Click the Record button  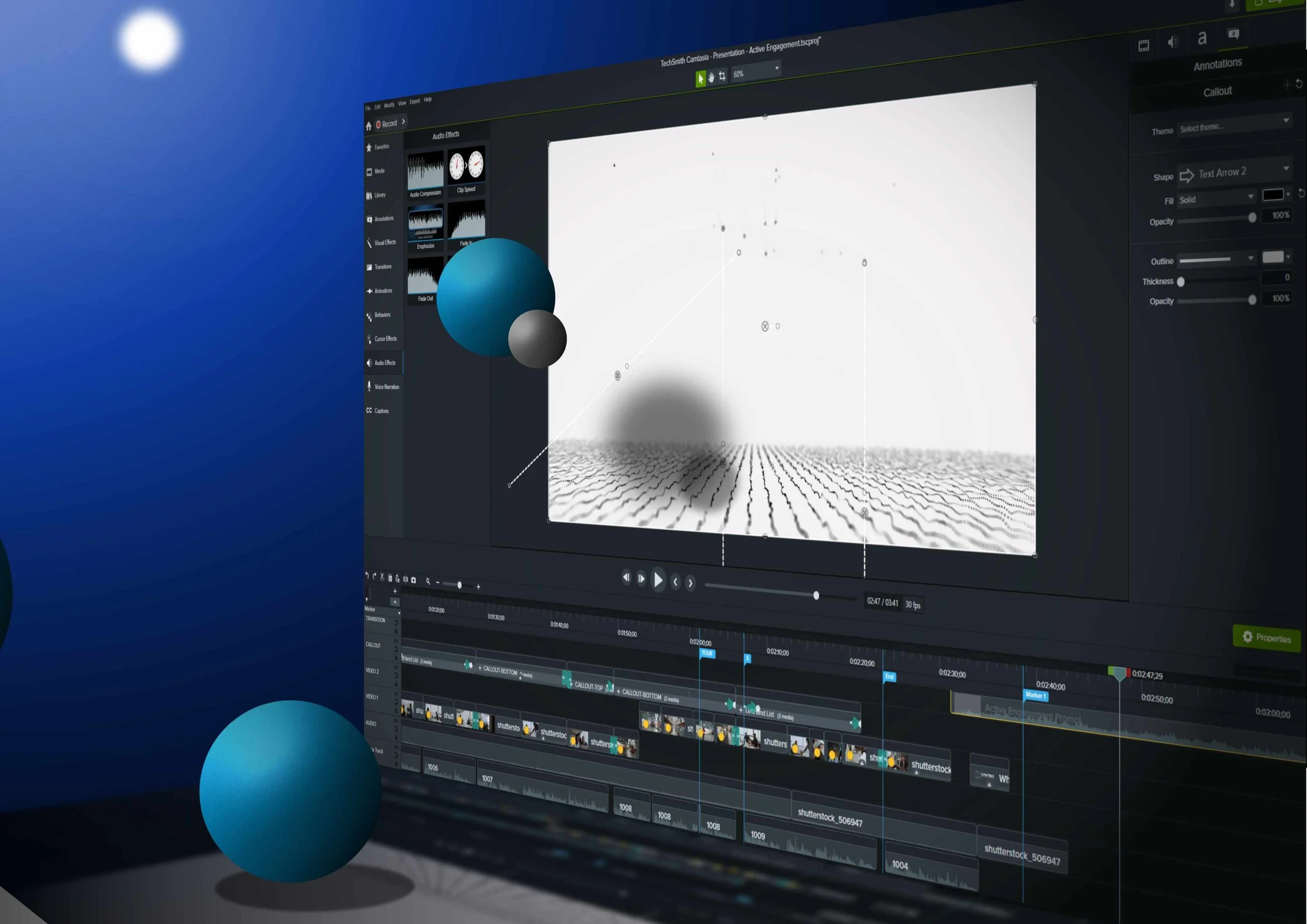pyautogui.click(x=386, y=123)
